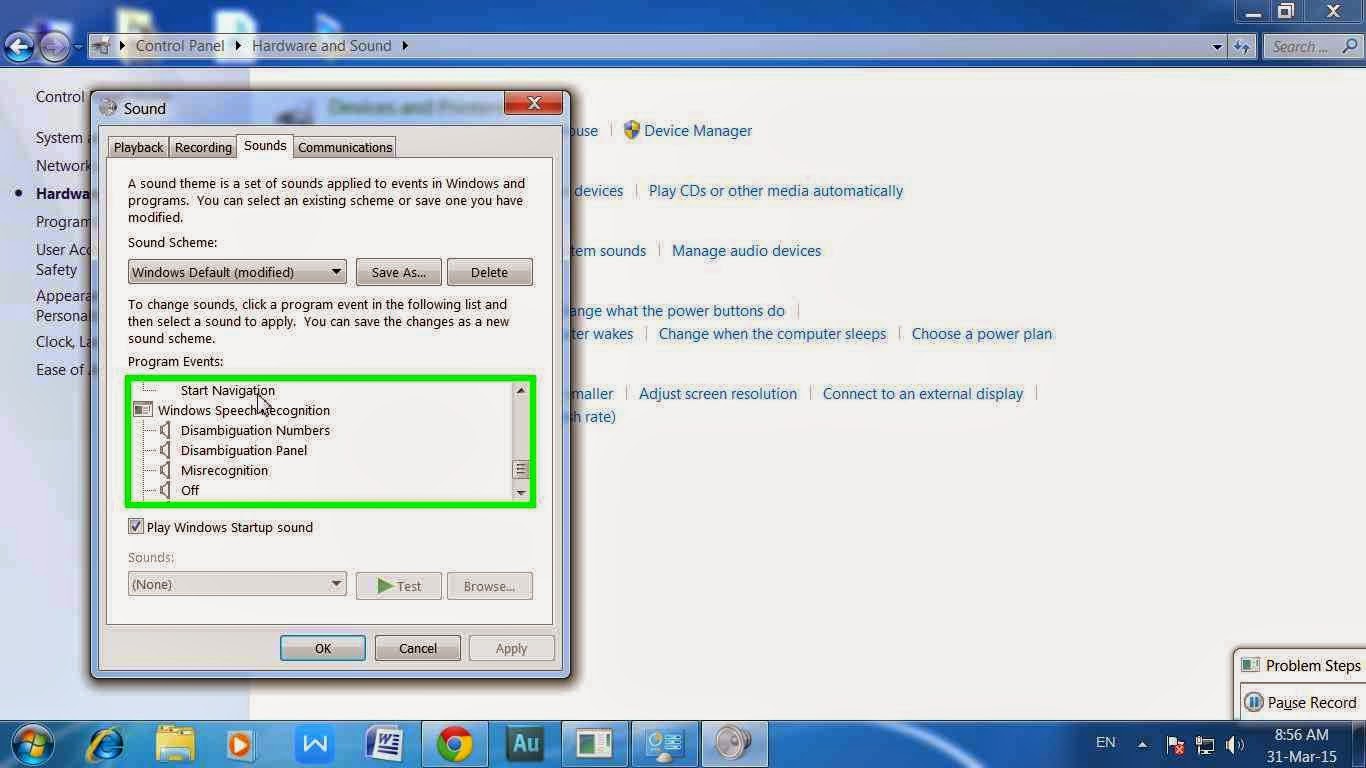Open the Sound Scheme dropdown
The width and height of the screenshot is (1366, 768).
(x=237, y=272)
